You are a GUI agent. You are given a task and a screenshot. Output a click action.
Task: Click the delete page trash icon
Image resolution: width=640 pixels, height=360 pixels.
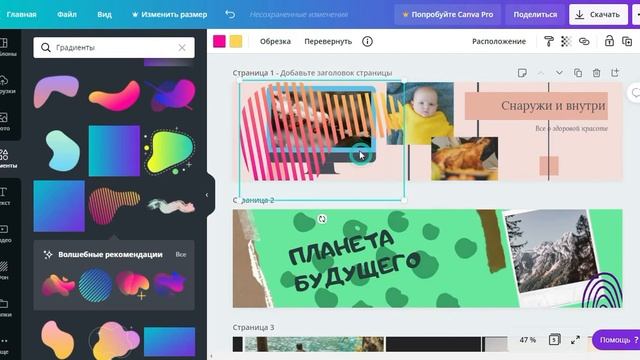[596, 73]
